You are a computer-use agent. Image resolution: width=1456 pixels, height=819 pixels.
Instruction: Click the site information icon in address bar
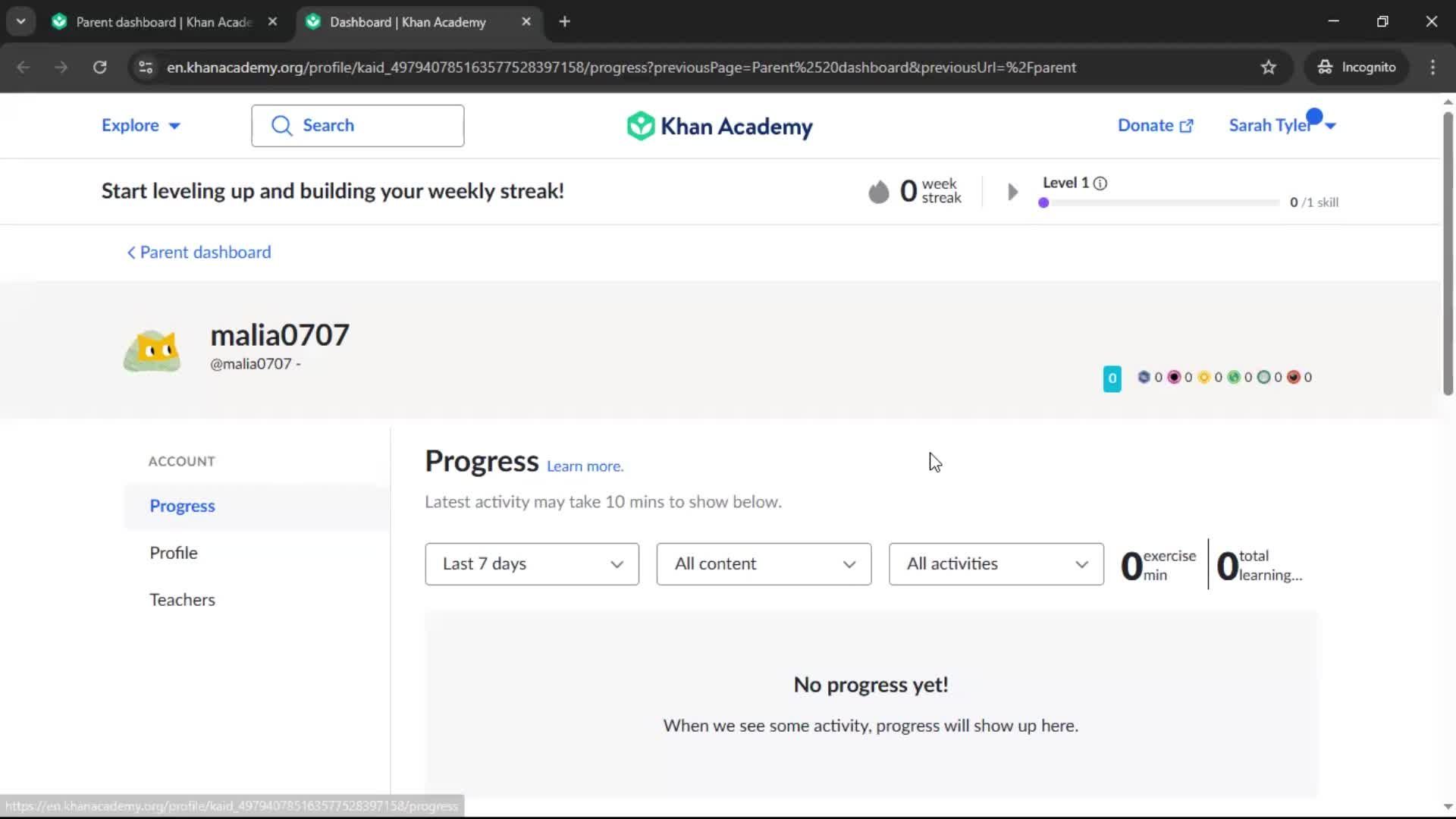pos(145,67)
